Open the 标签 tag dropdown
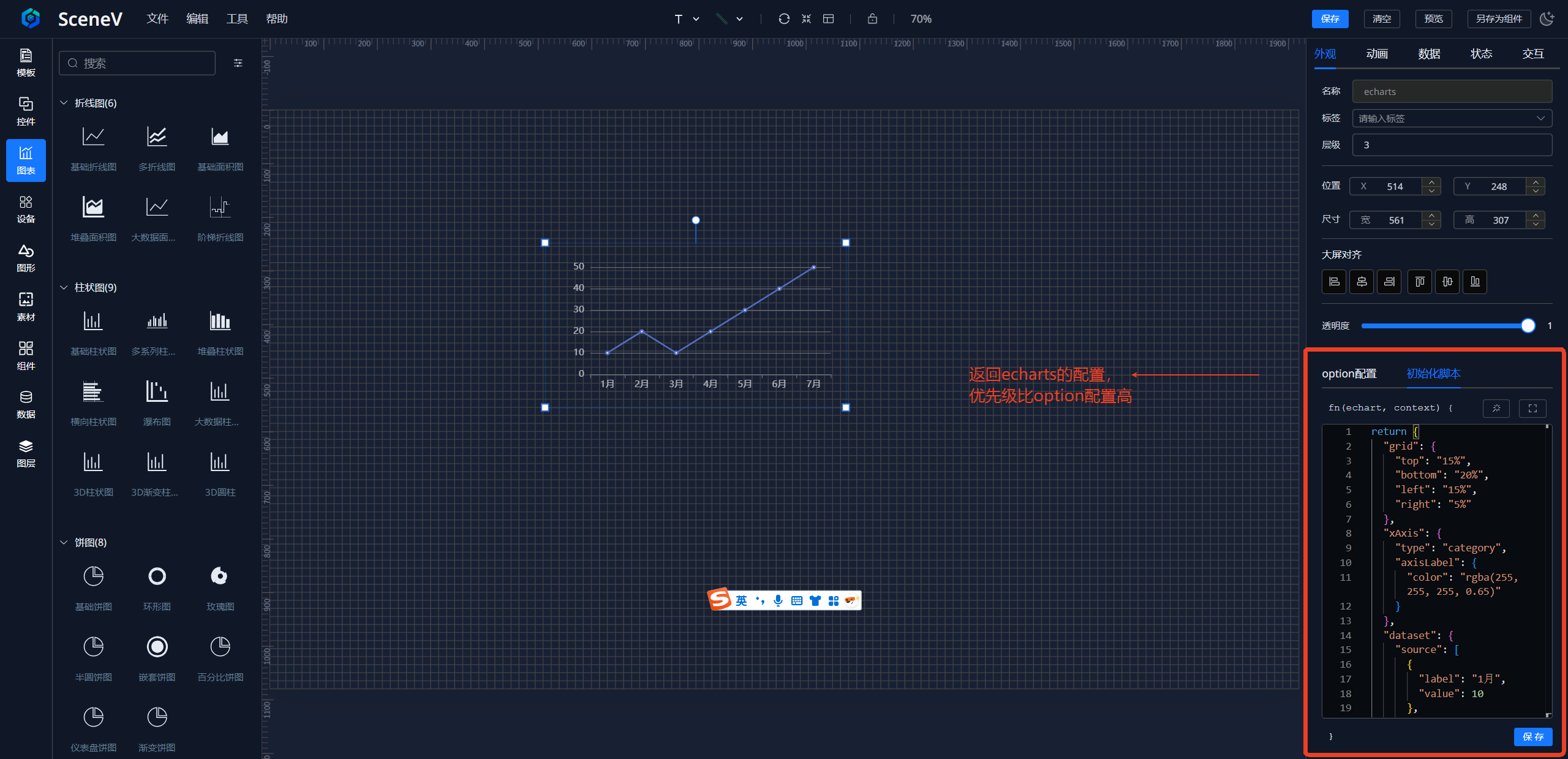 [1452, 118]
